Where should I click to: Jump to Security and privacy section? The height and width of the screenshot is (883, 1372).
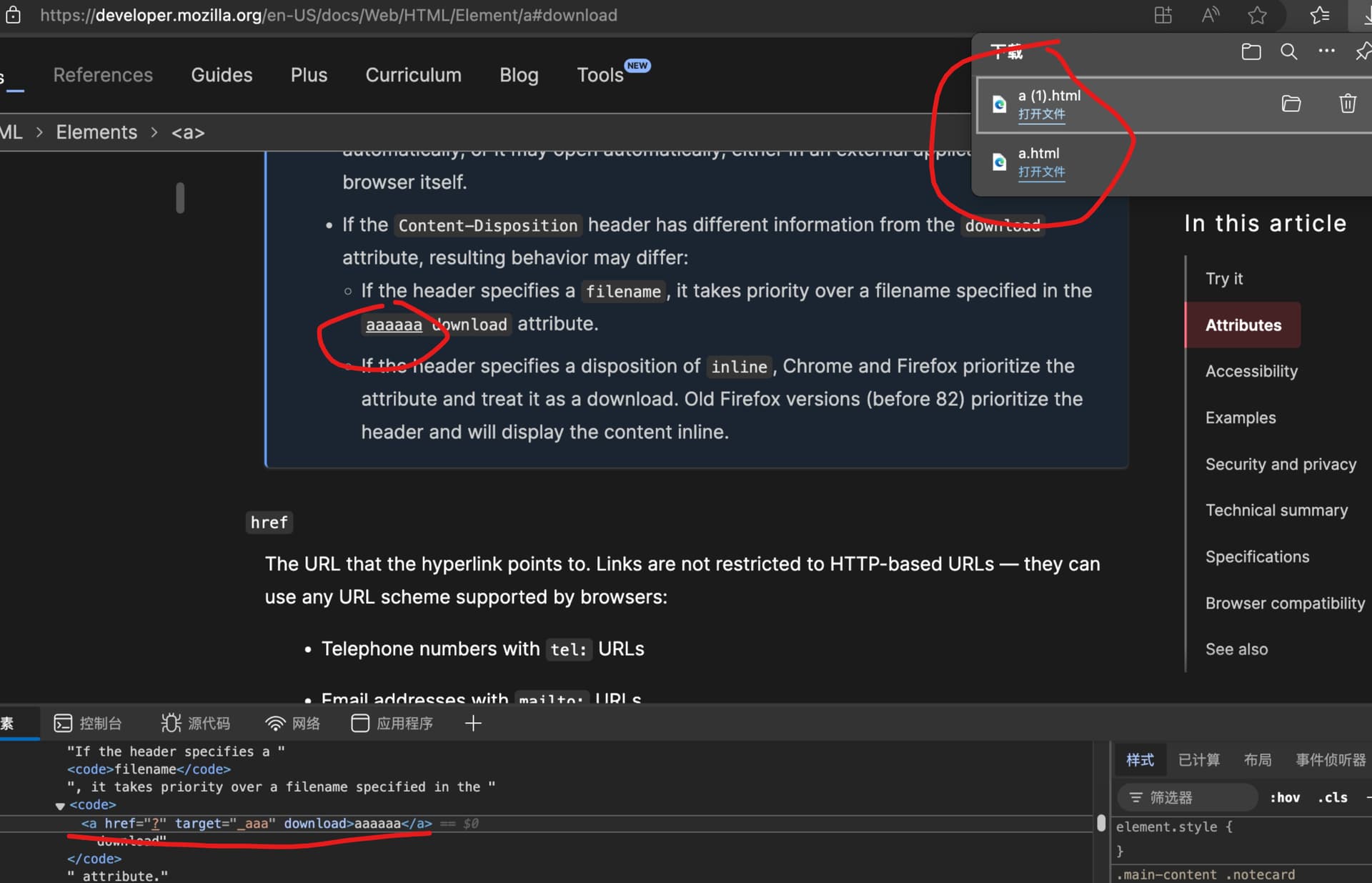click(1281, 465)
